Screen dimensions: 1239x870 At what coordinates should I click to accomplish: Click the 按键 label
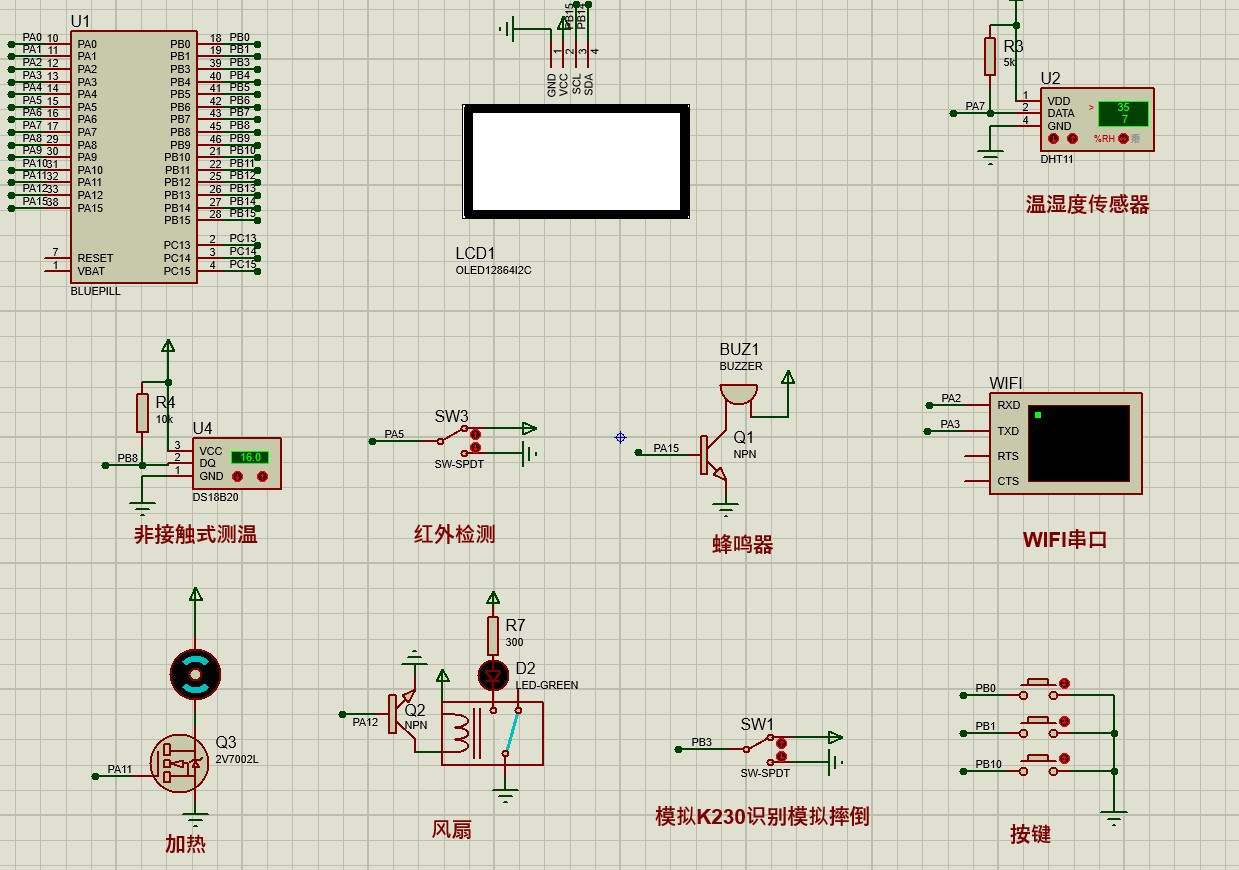click(x=1030, y=834)
